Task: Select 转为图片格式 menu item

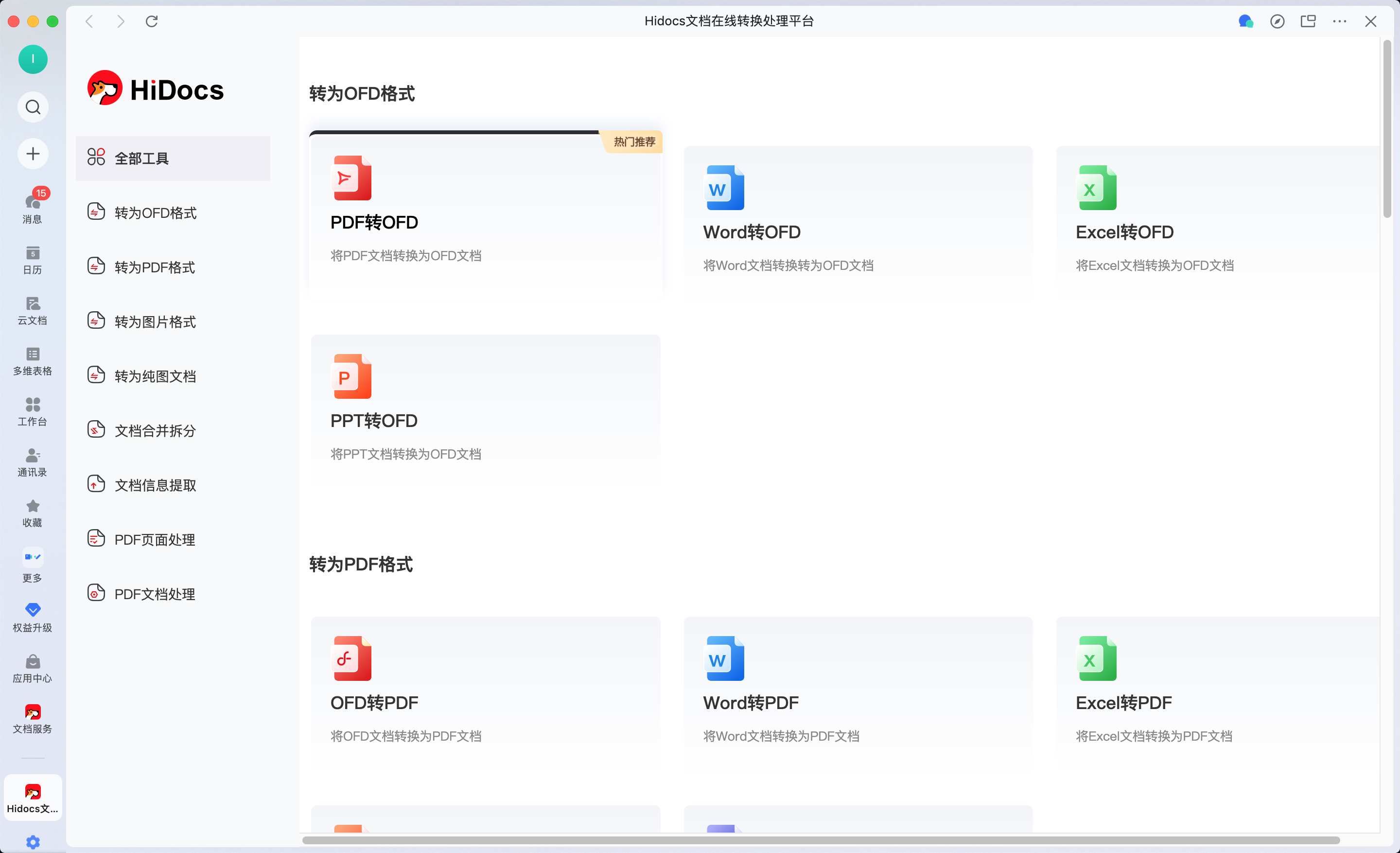Action: coord(173,321)
